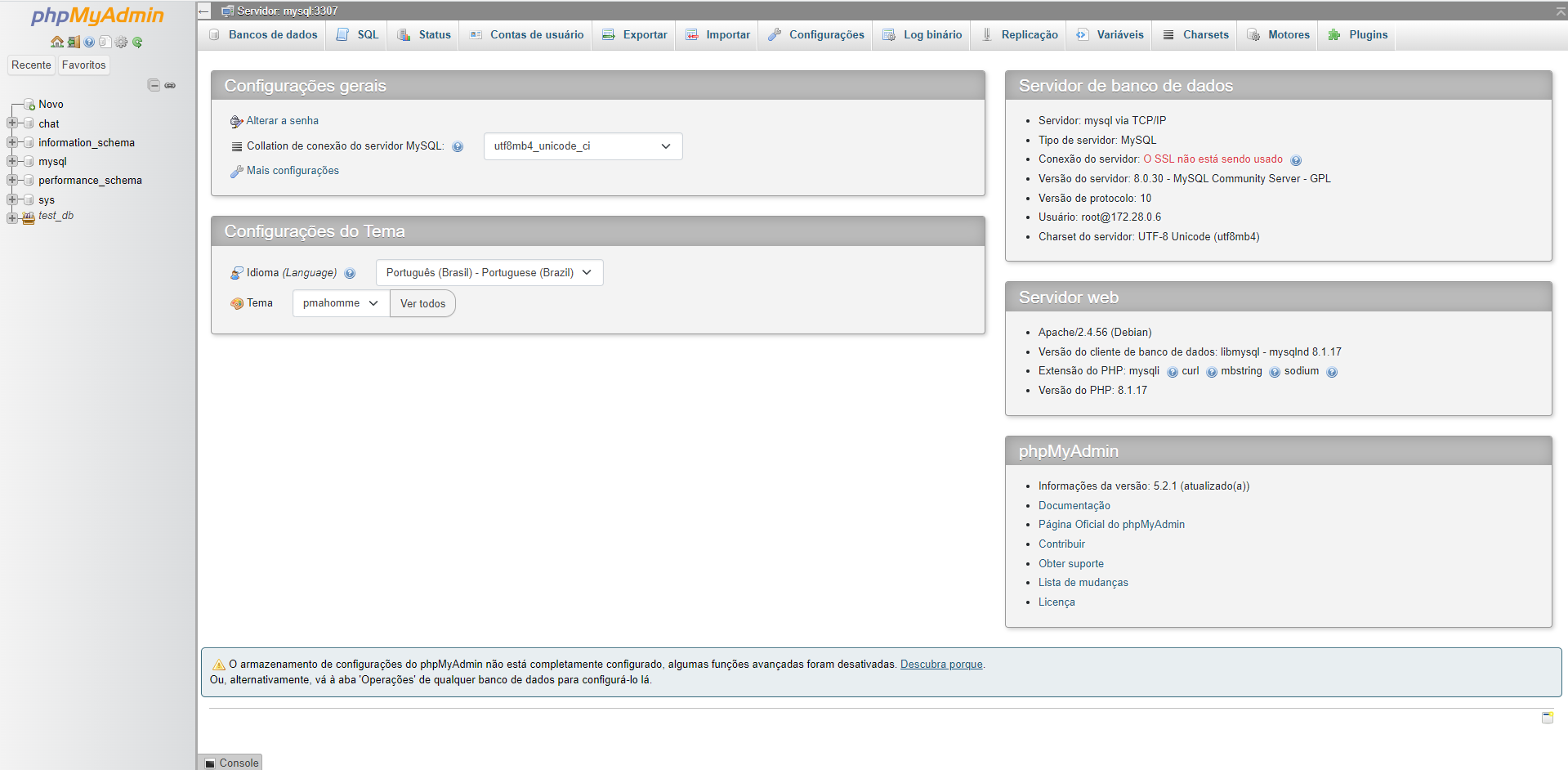1568x770 pixels.
Task: Open the Importar tab
Action: (x=717, y=35)
